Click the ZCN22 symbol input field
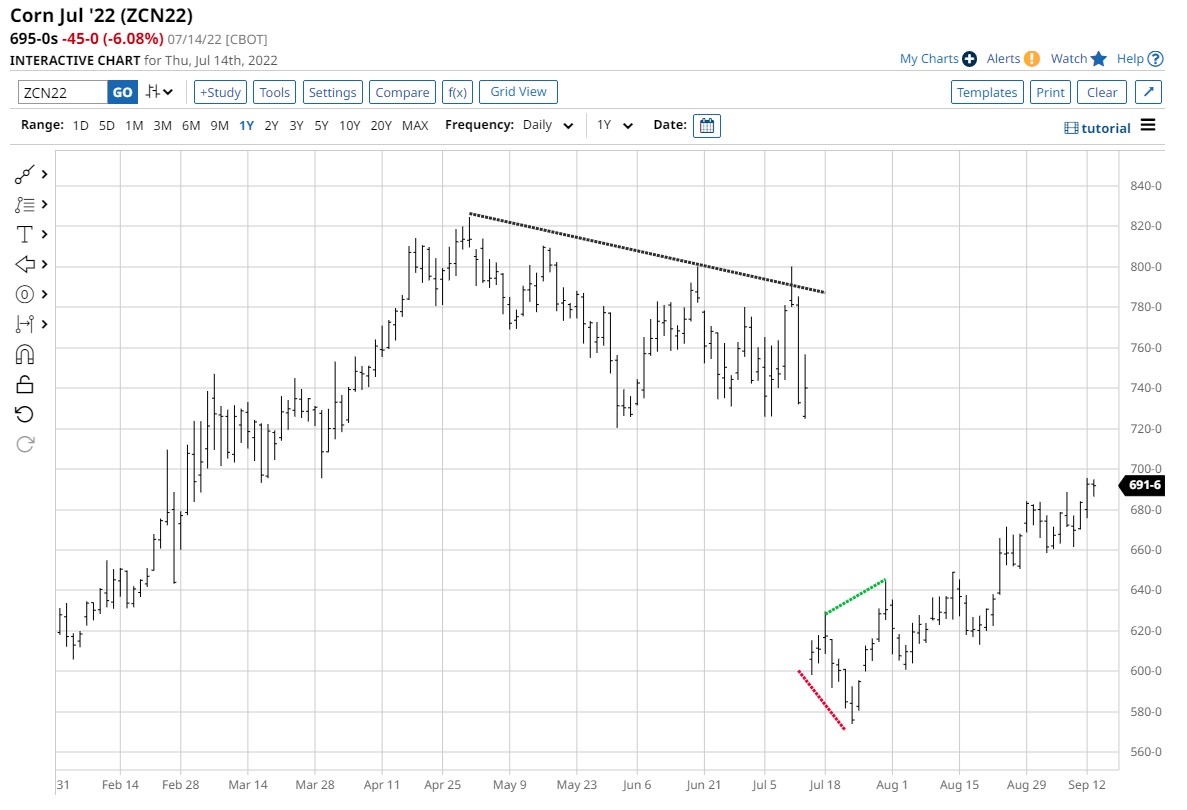 [x=63, y=92]
